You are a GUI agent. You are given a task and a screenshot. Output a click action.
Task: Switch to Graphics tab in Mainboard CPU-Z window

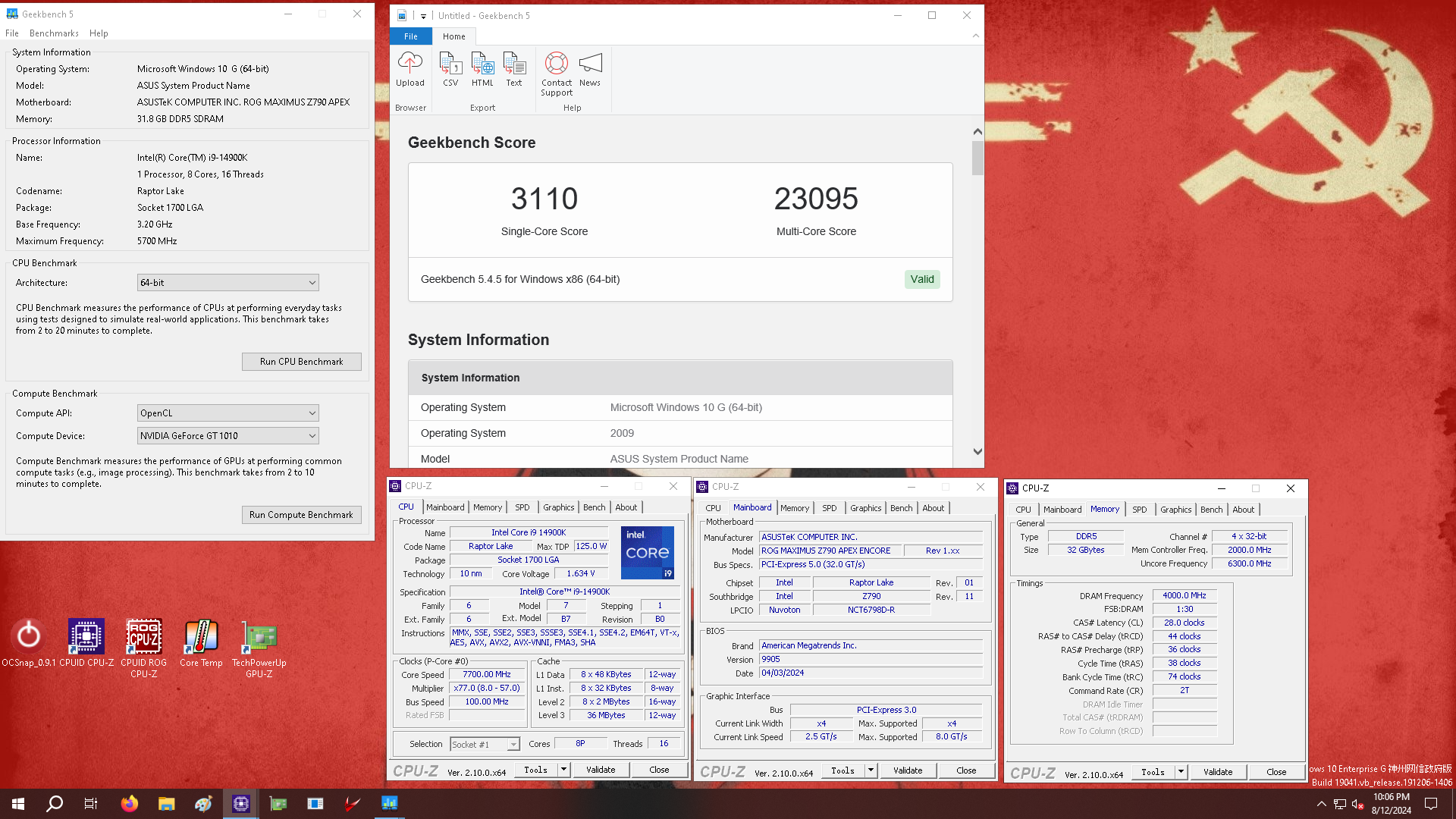(x=866, y=508)
